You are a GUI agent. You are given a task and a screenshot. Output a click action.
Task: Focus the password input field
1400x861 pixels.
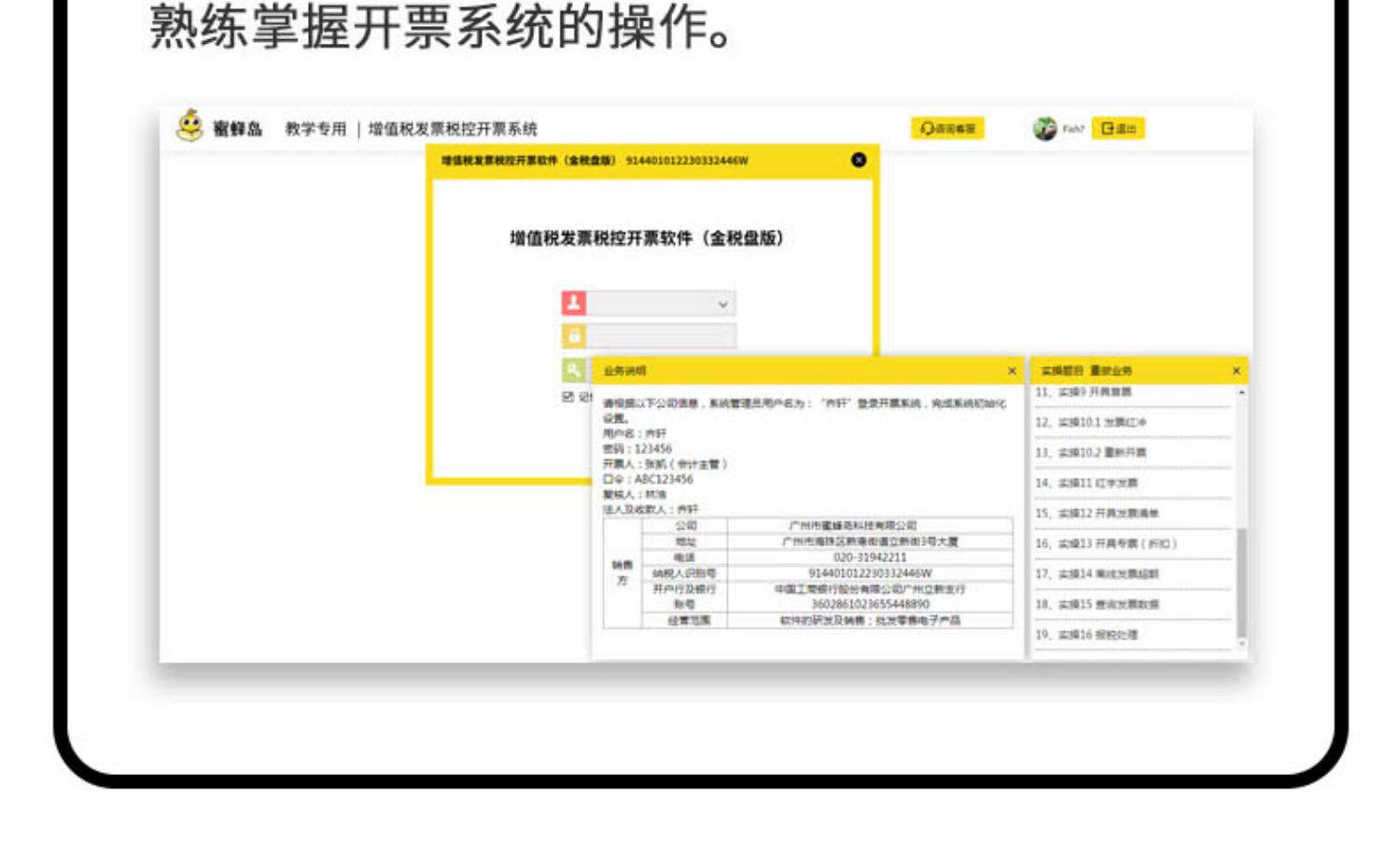point(661,335)
